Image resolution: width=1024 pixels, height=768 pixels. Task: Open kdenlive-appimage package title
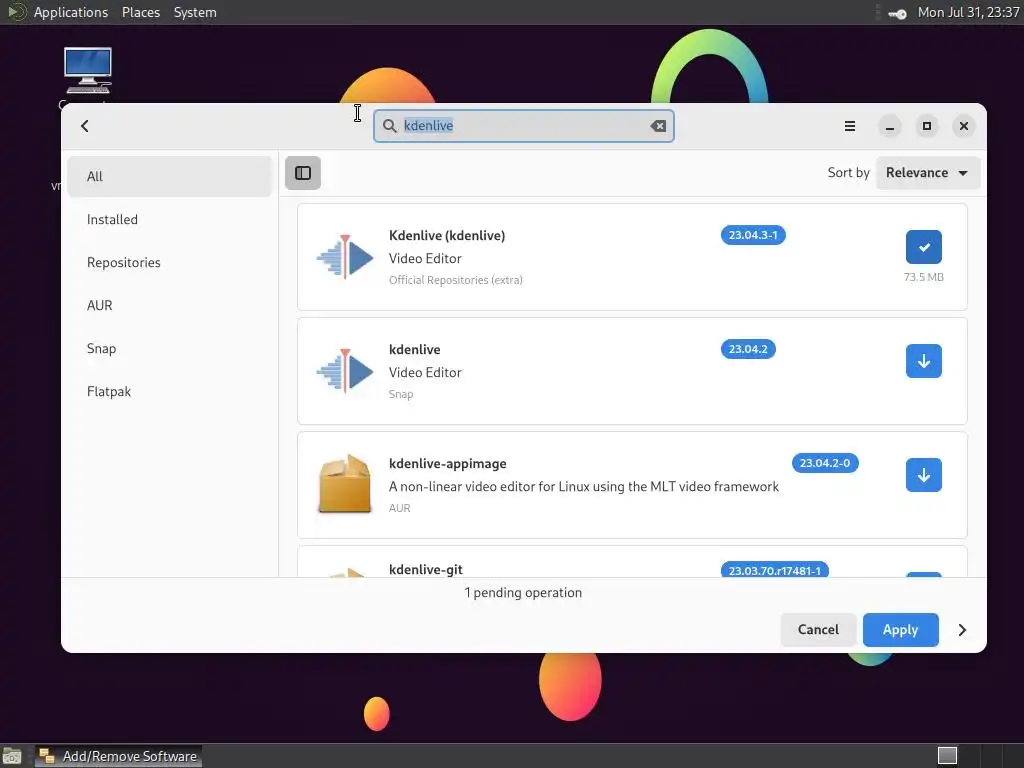tap(447, 464)
